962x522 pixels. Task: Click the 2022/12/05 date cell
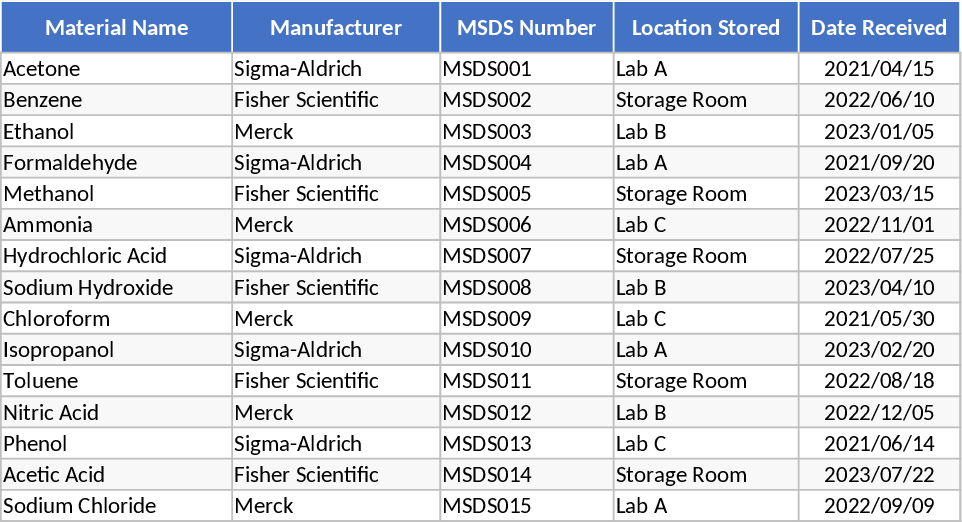(879, 412)
